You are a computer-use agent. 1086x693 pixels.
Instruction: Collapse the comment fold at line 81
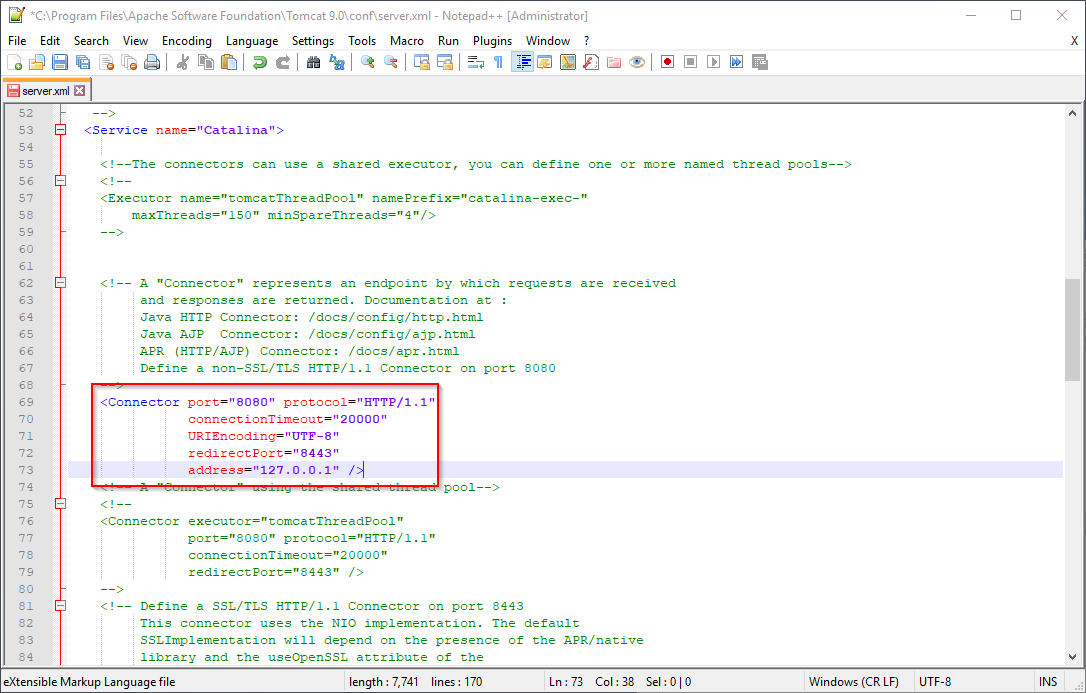[61, 606]
